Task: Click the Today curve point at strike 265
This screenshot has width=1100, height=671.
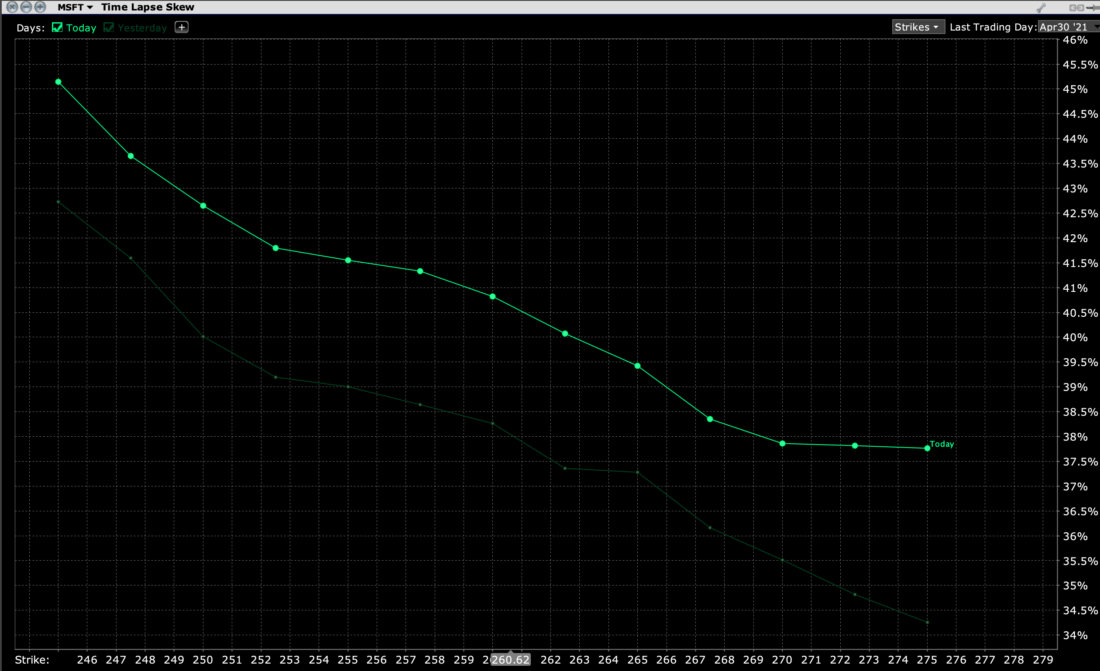Action: [637, 366]
